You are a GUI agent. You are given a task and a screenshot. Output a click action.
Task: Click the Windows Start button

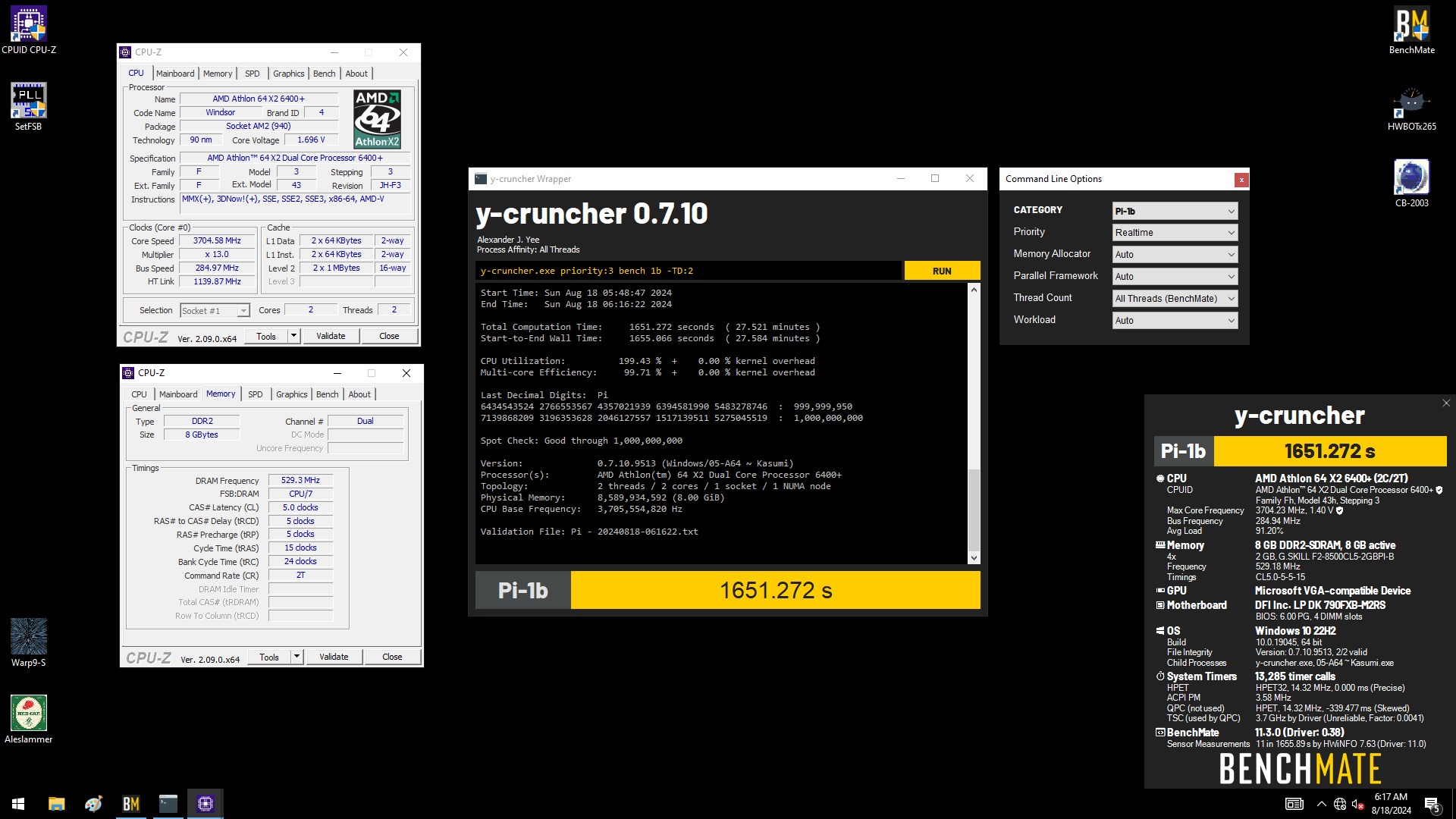18,804
